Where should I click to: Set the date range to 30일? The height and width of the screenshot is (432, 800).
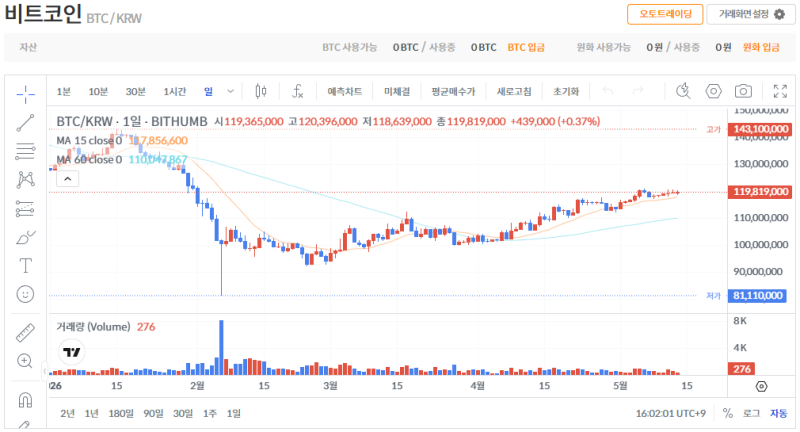[x=183, y=413]
